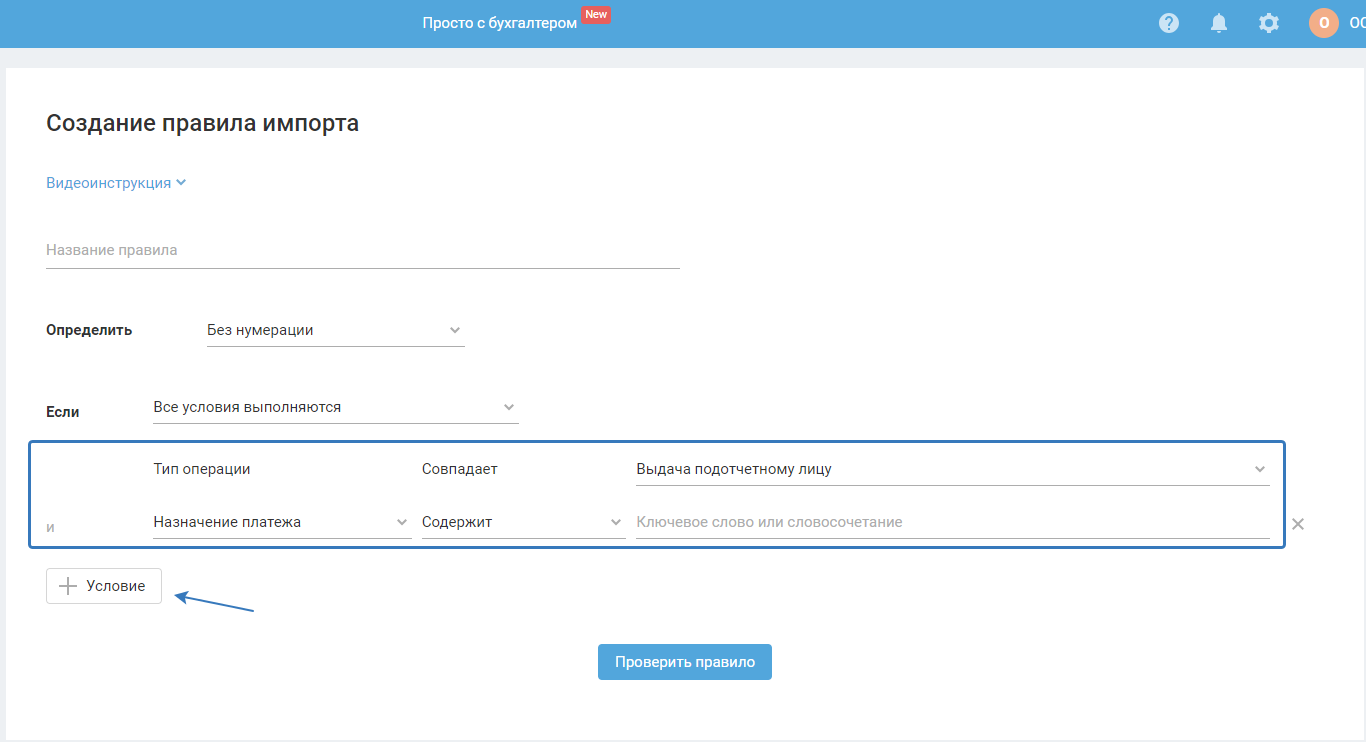Open "Просто с бухгалтером" menu item
1366x742 pixels.
[500, 23]
